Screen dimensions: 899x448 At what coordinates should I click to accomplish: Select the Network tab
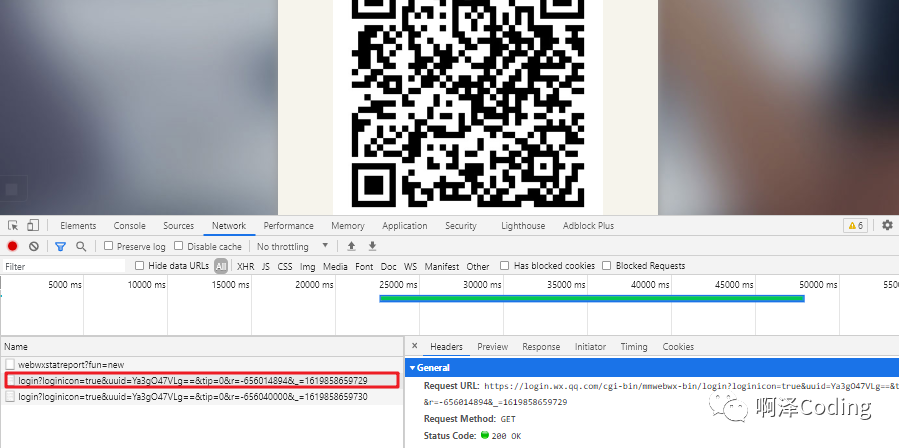[x=229, y=225]
